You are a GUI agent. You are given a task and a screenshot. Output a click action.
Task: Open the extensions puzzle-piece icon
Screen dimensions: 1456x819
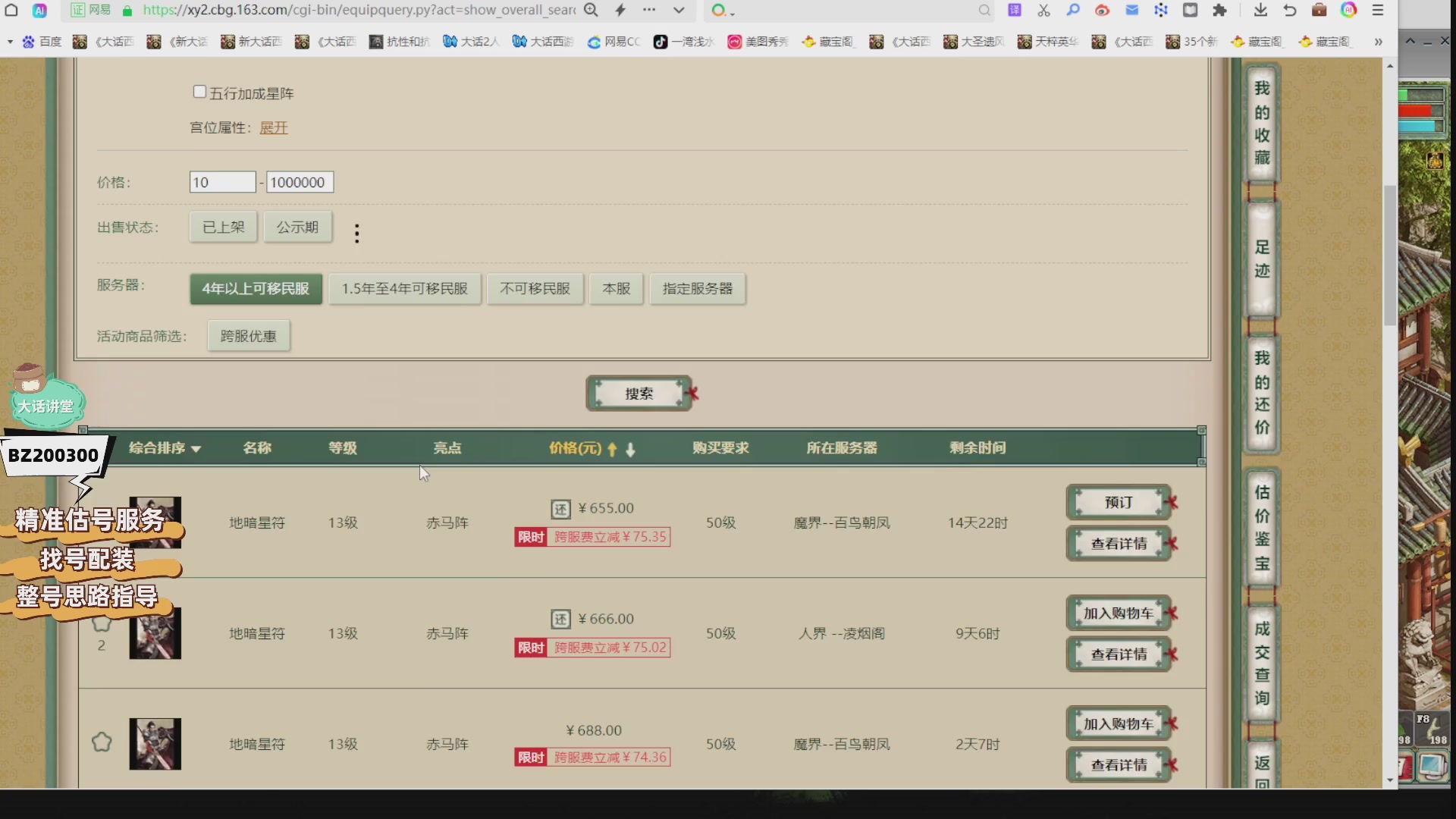point(1219,10)
